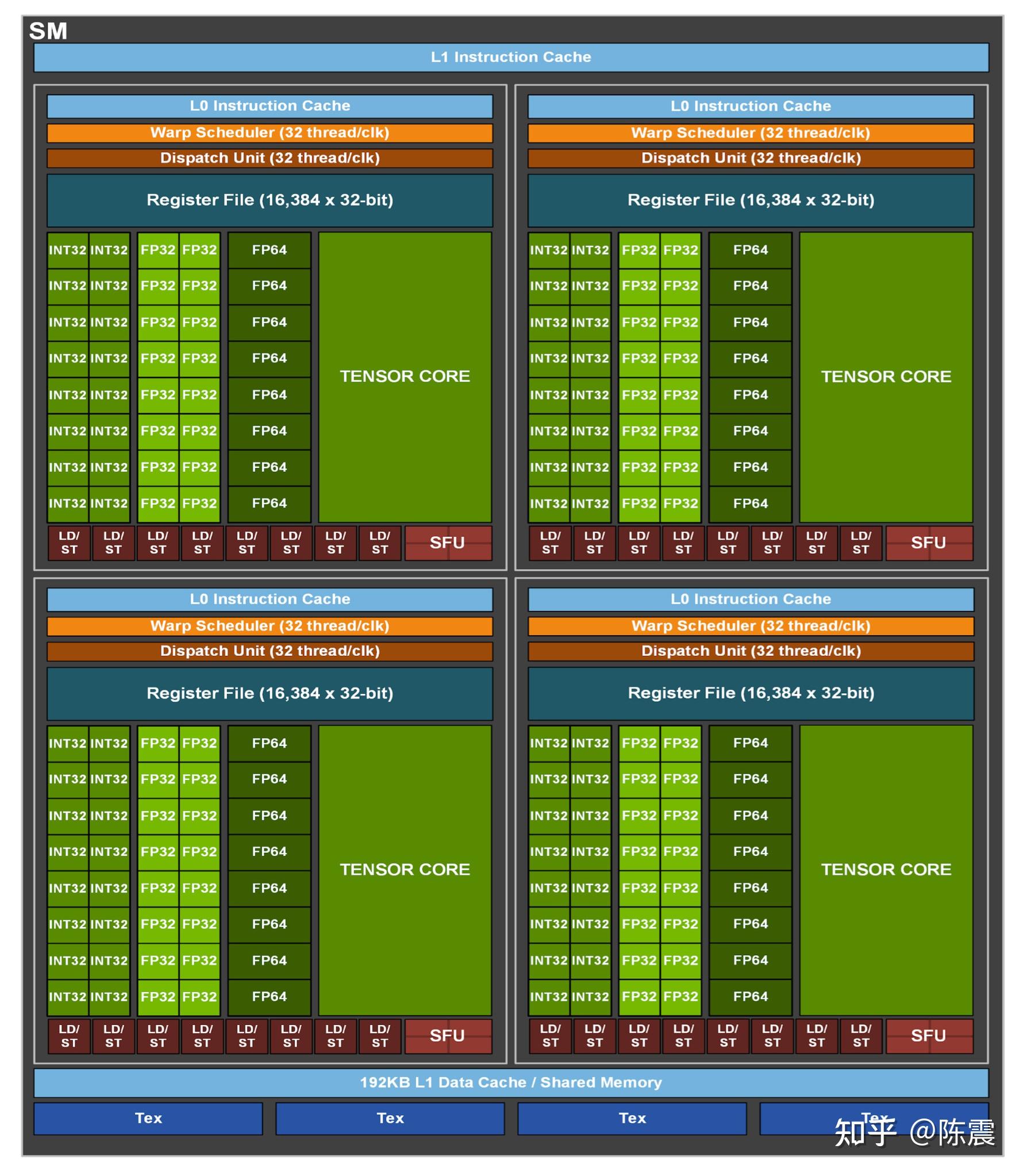
Task: Click the second Tex unit from left
Action: [390, 1118]
